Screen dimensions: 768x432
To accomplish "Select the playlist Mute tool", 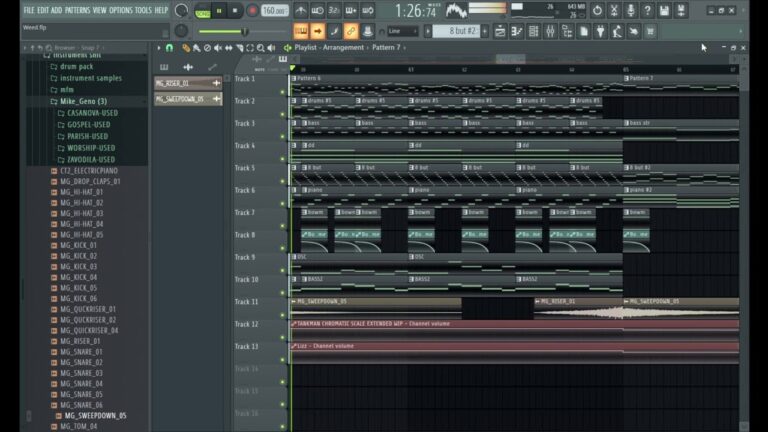I will click(218, 48).
